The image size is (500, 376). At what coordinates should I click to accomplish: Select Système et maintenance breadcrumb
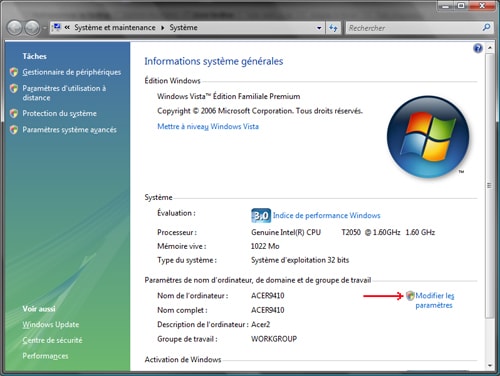pyautogui.click(x=115, y=28)
